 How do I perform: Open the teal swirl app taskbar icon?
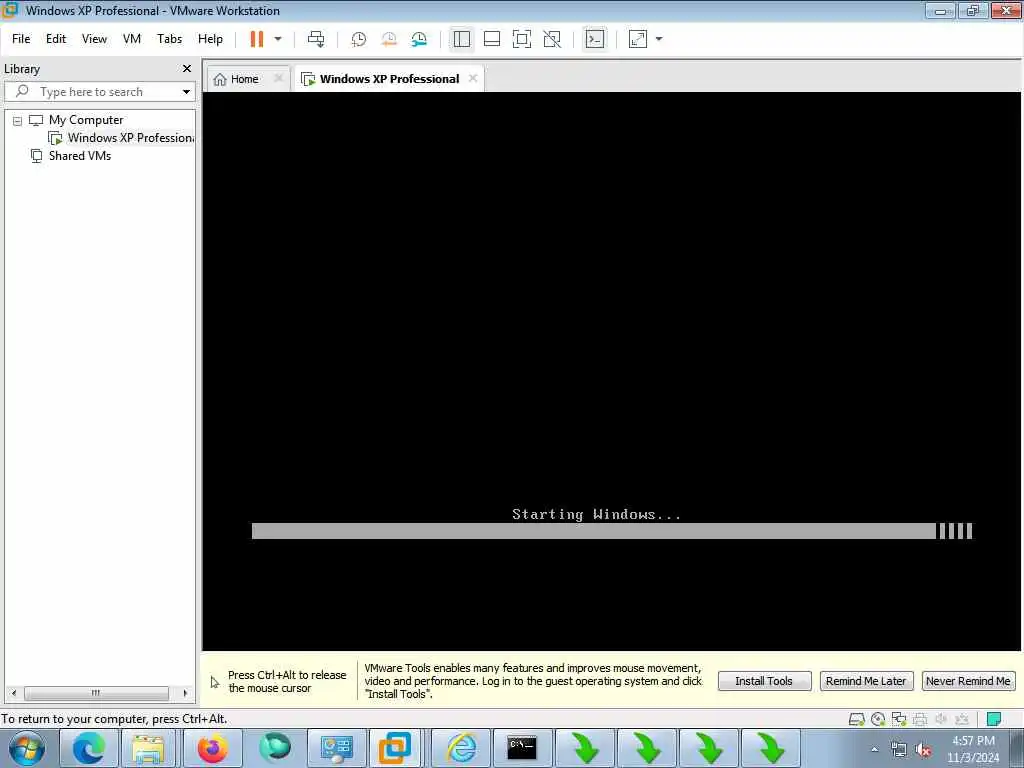[x=274, y=748]
